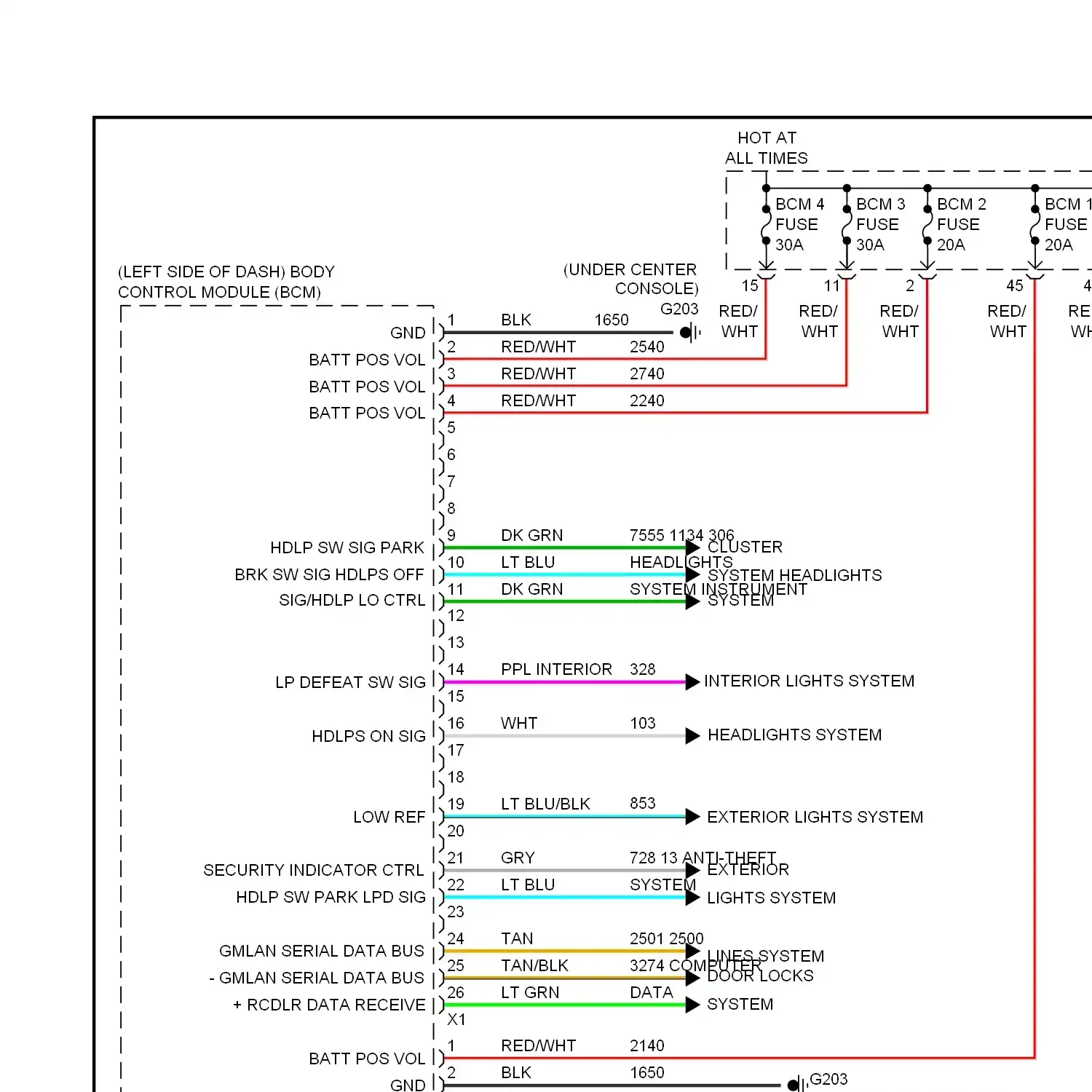Viewport: 1092px width, 1092px height.
Task: Click wire number 2140 on bottom RED/WHT line
Action: point(646,1045)
